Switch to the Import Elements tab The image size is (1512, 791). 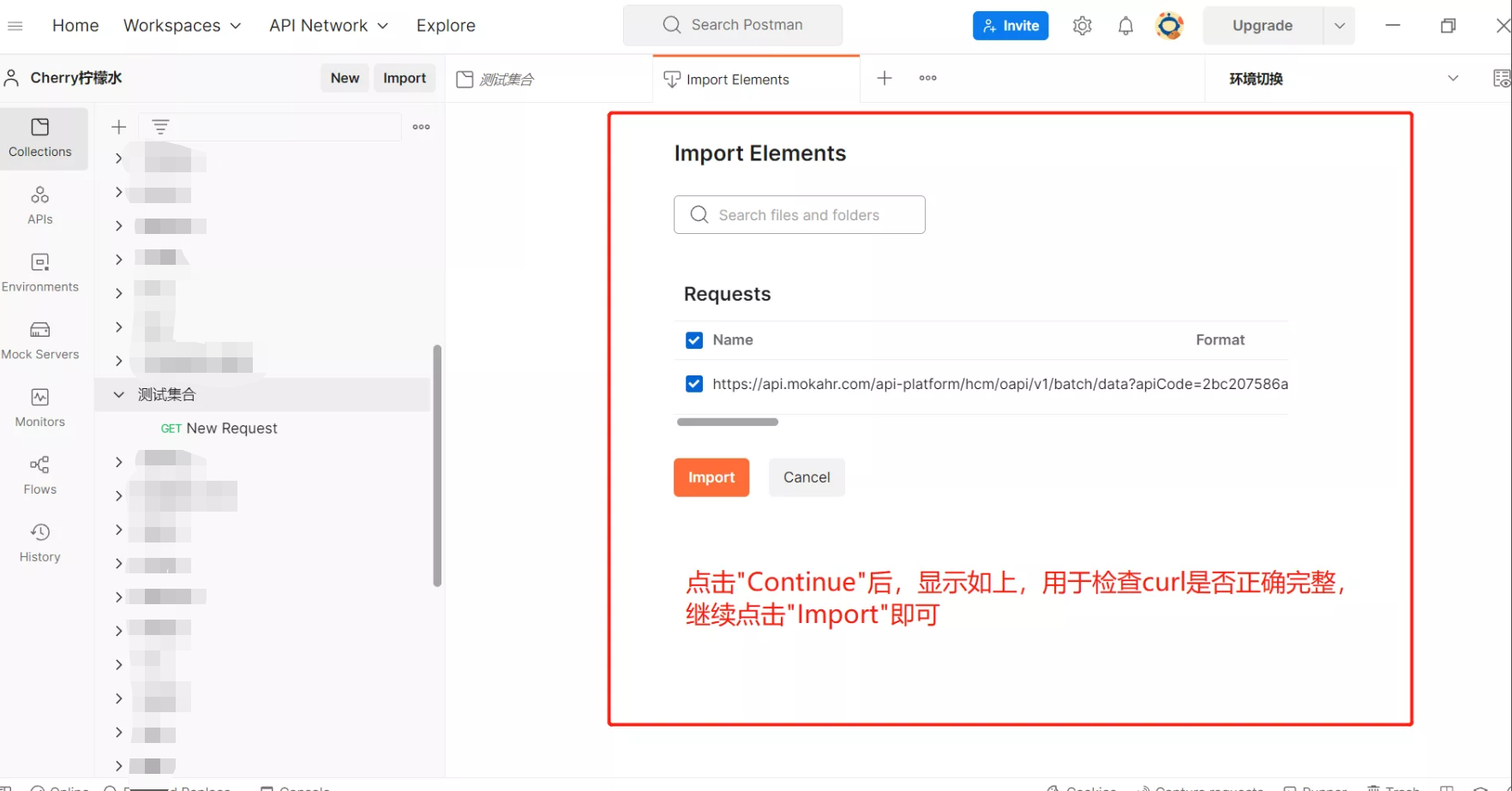tap(756, 80)
